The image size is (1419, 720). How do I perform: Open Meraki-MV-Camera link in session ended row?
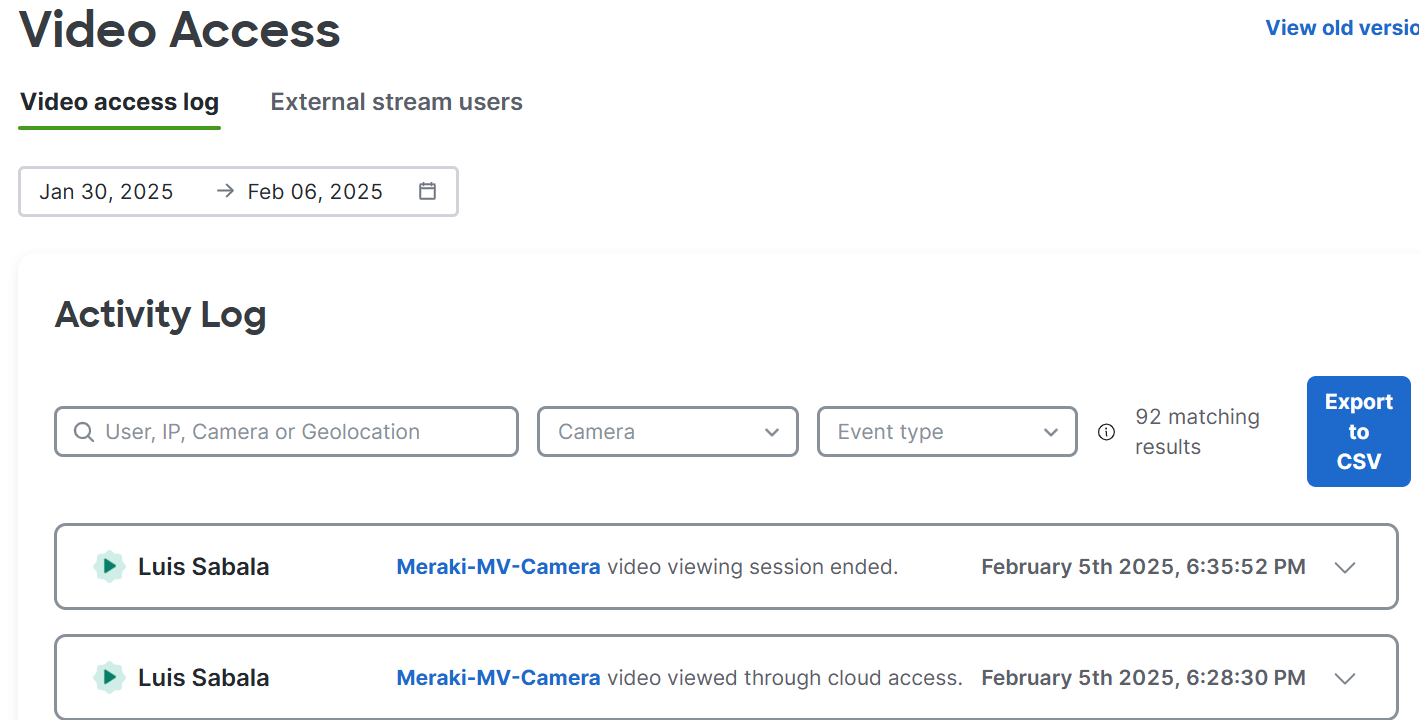tap(498, 567)
